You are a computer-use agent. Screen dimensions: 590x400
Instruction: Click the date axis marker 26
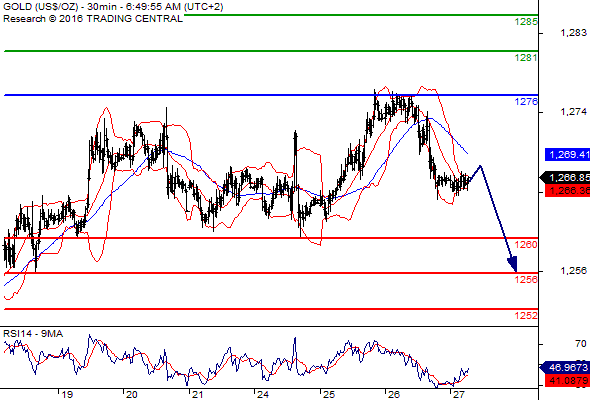(x=393, y=395)
